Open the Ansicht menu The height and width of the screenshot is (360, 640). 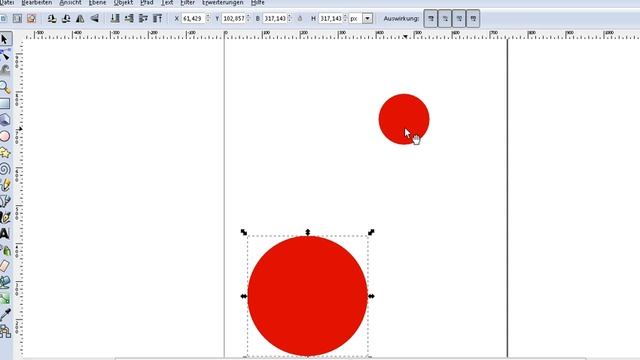tap(70, 2)
